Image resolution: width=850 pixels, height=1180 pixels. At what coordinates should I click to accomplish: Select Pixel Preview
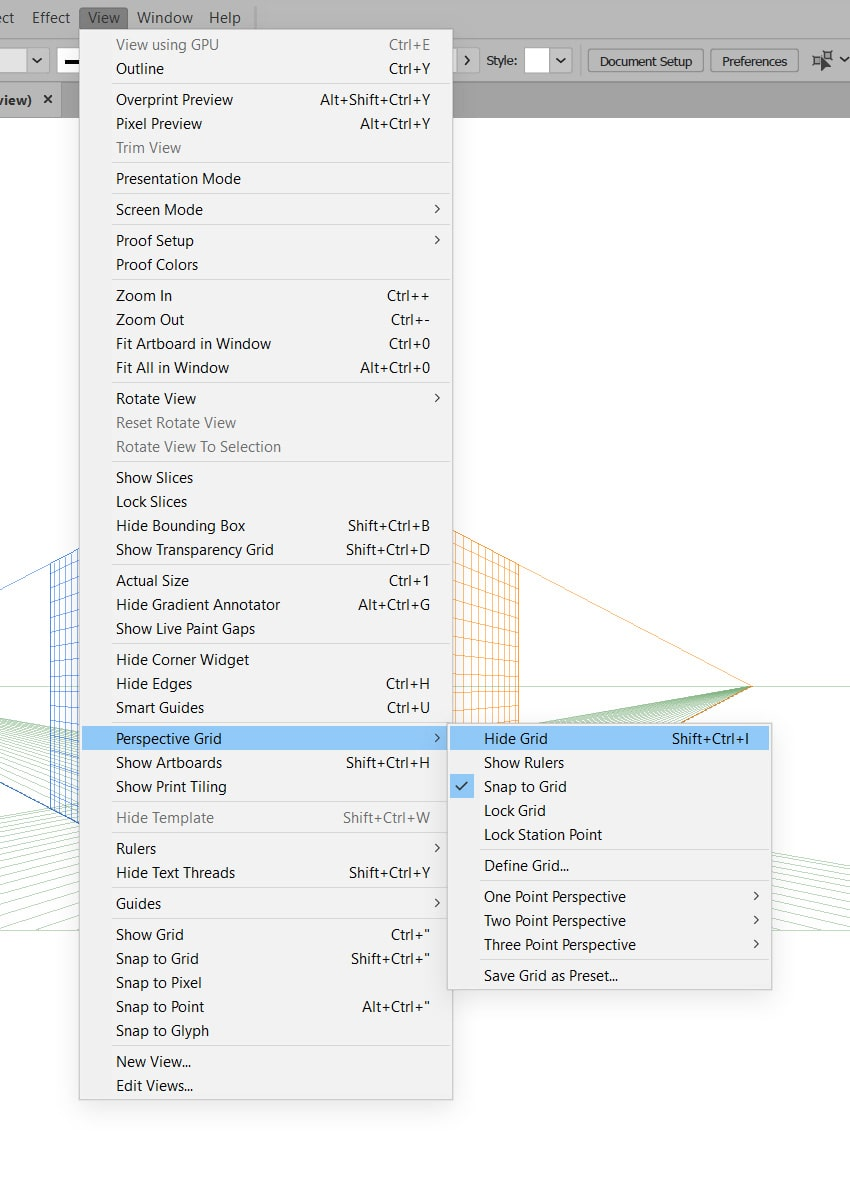266,123
